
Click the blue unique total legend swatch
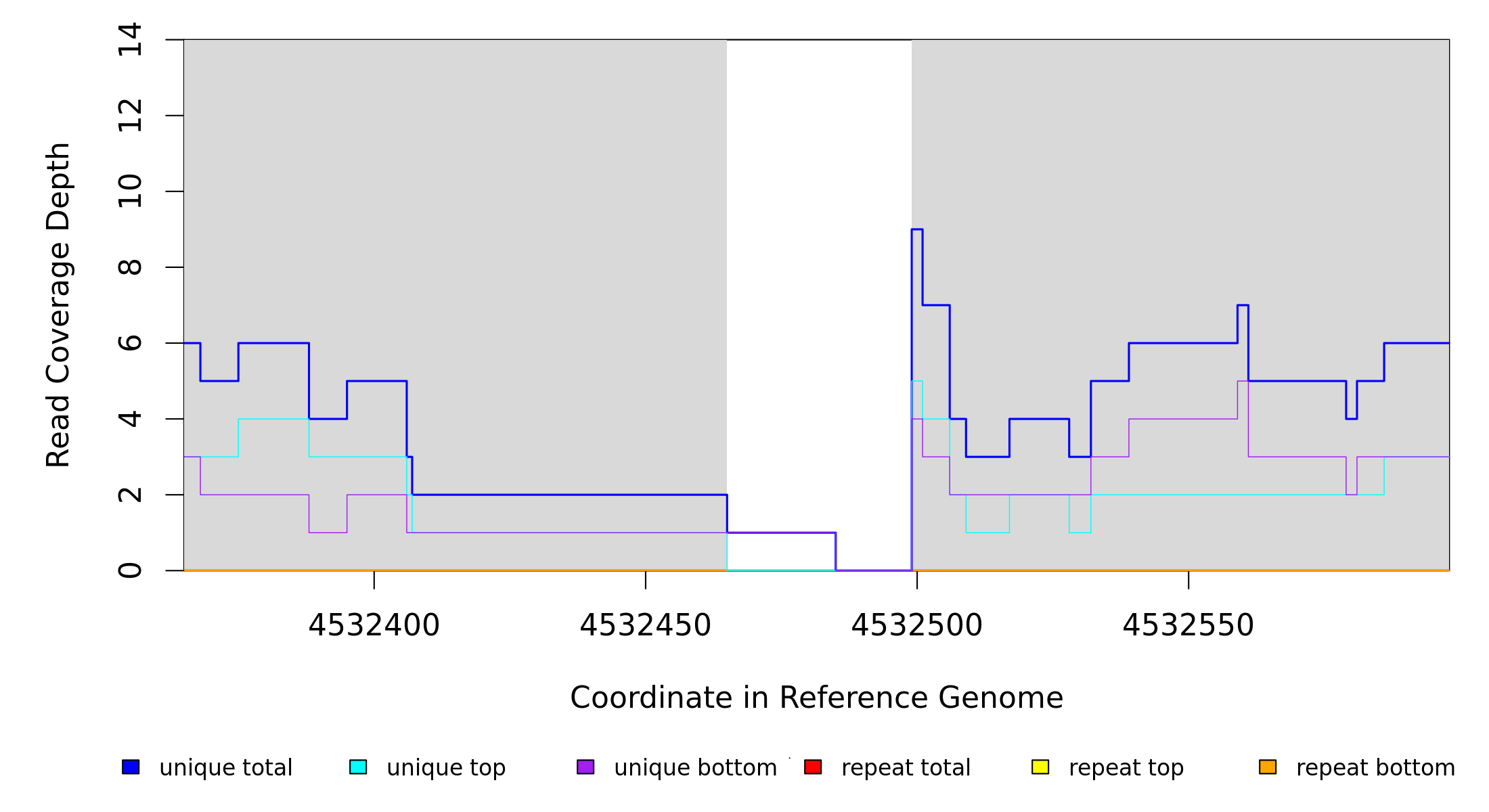click(131, 767)
